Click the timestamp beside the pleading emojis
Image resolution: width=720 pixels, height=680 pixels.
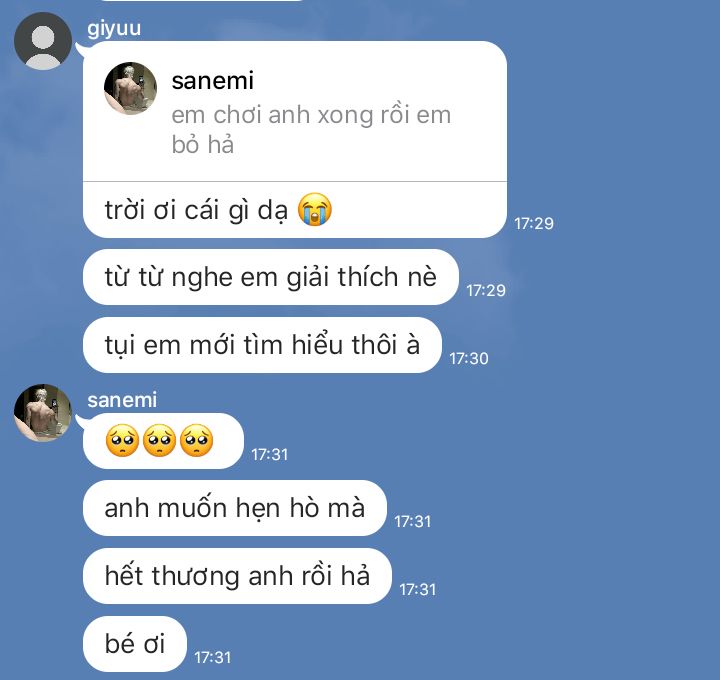(269, 454)
